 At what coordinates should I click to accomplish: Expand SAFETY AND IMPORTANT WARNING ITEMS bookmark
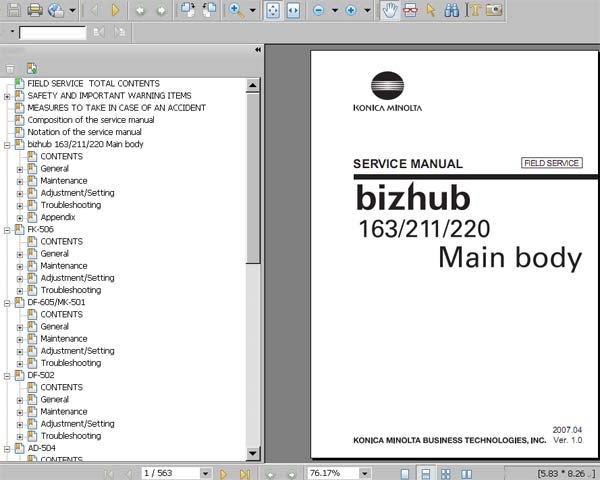[x=7, y=96]
